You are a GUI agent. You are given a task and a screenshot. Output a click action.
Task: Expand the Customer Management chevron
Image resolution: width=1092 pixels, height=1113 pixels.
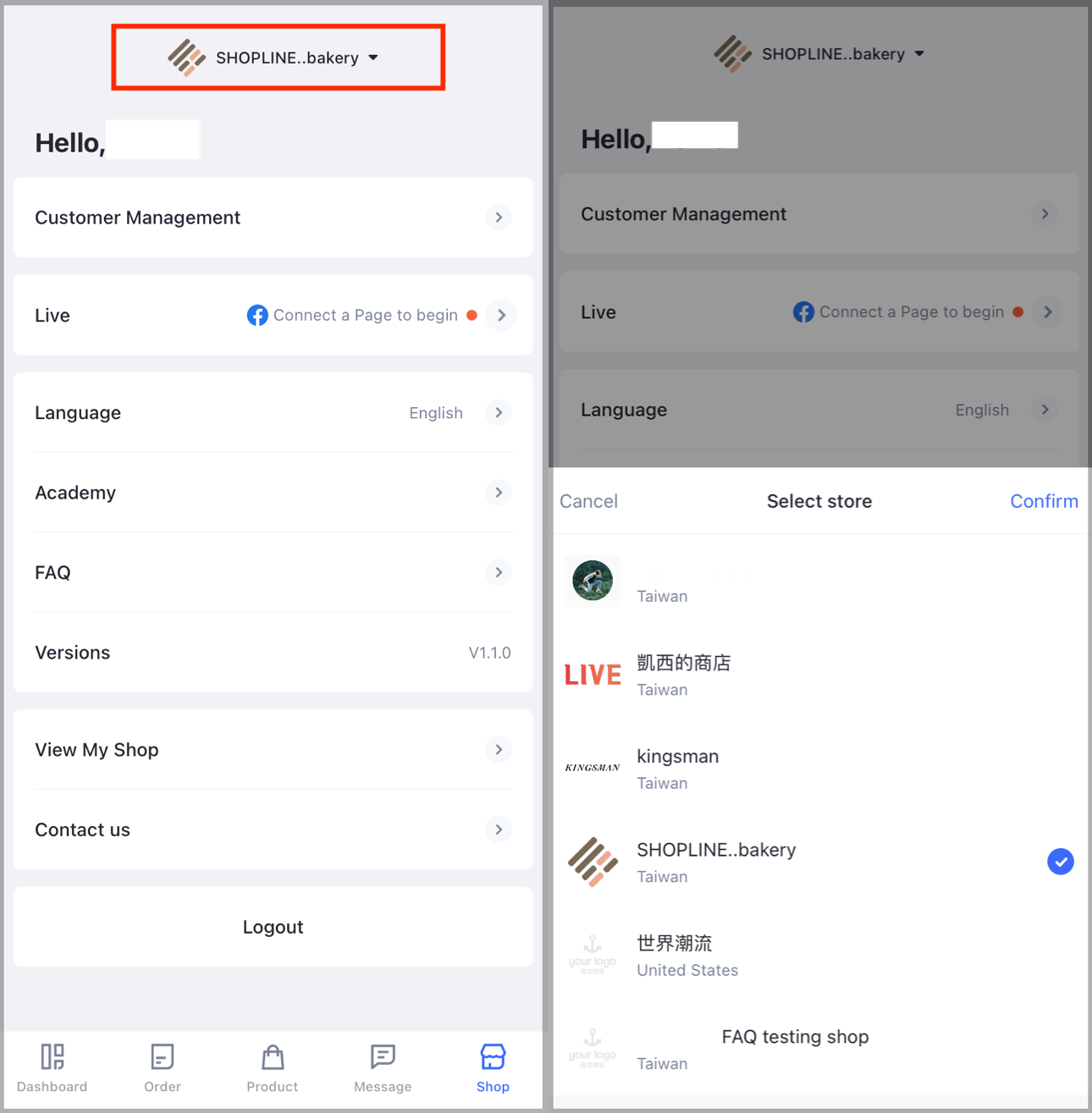pos(499,218)
